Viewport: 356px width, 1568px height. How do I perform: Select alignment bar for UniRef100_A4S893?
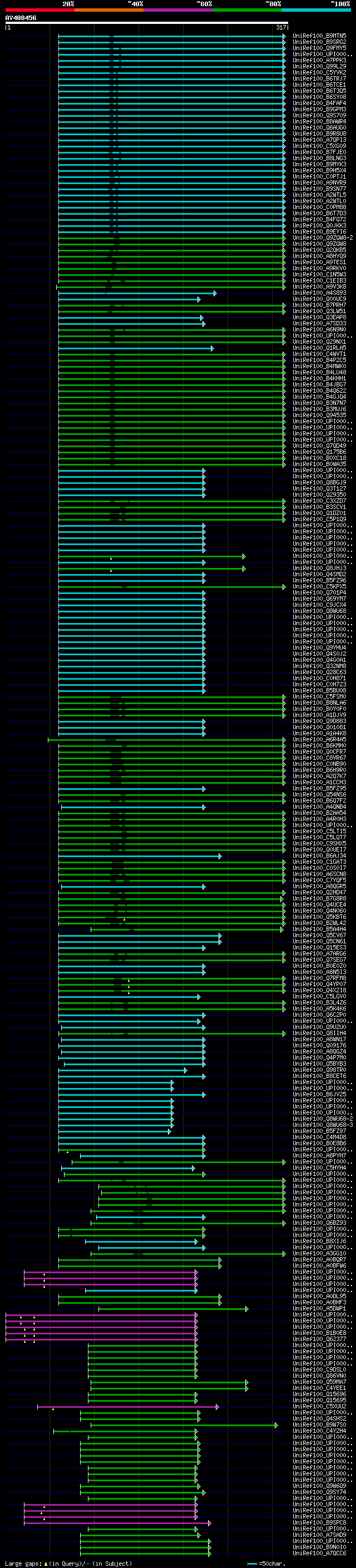click(137, 293)
